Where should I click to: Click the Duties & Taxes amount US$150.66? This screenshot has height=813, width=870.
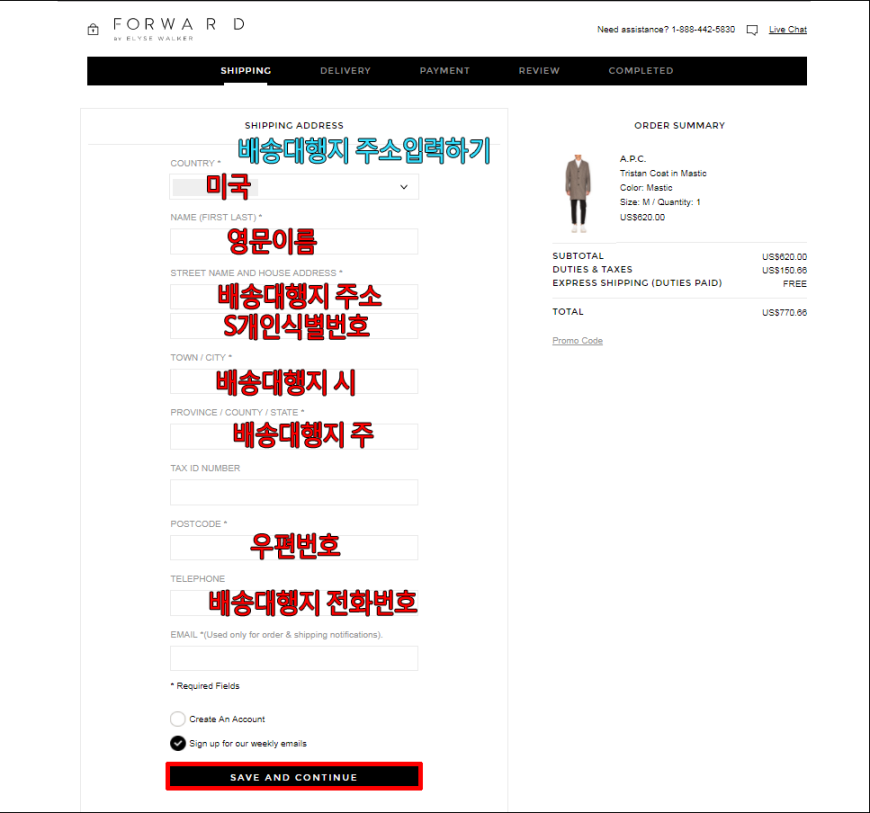click(x=784, y=270)
